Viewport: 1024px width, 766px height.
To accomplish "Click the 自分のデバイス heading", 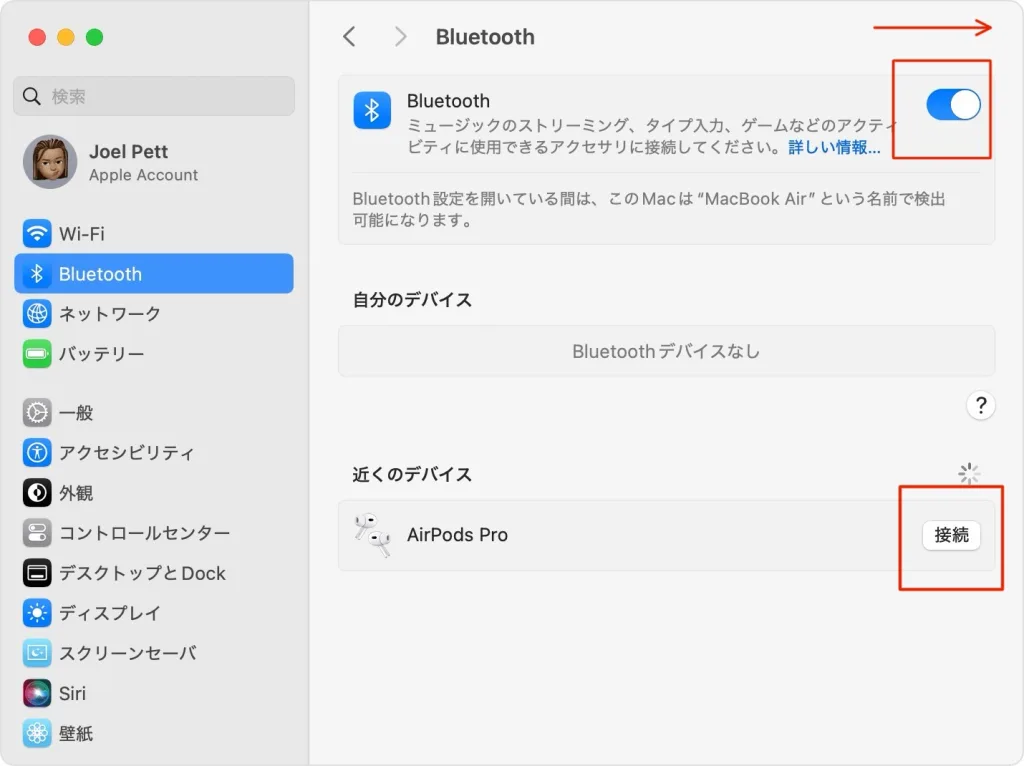I will [412, 300].
